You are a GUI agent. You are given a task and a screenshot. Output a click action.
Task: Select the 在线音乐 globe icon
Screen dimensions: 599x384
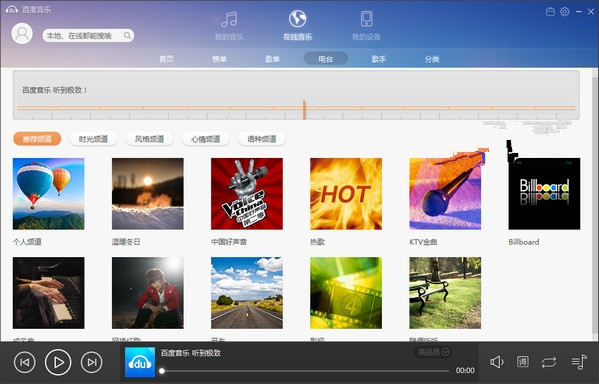297,18
